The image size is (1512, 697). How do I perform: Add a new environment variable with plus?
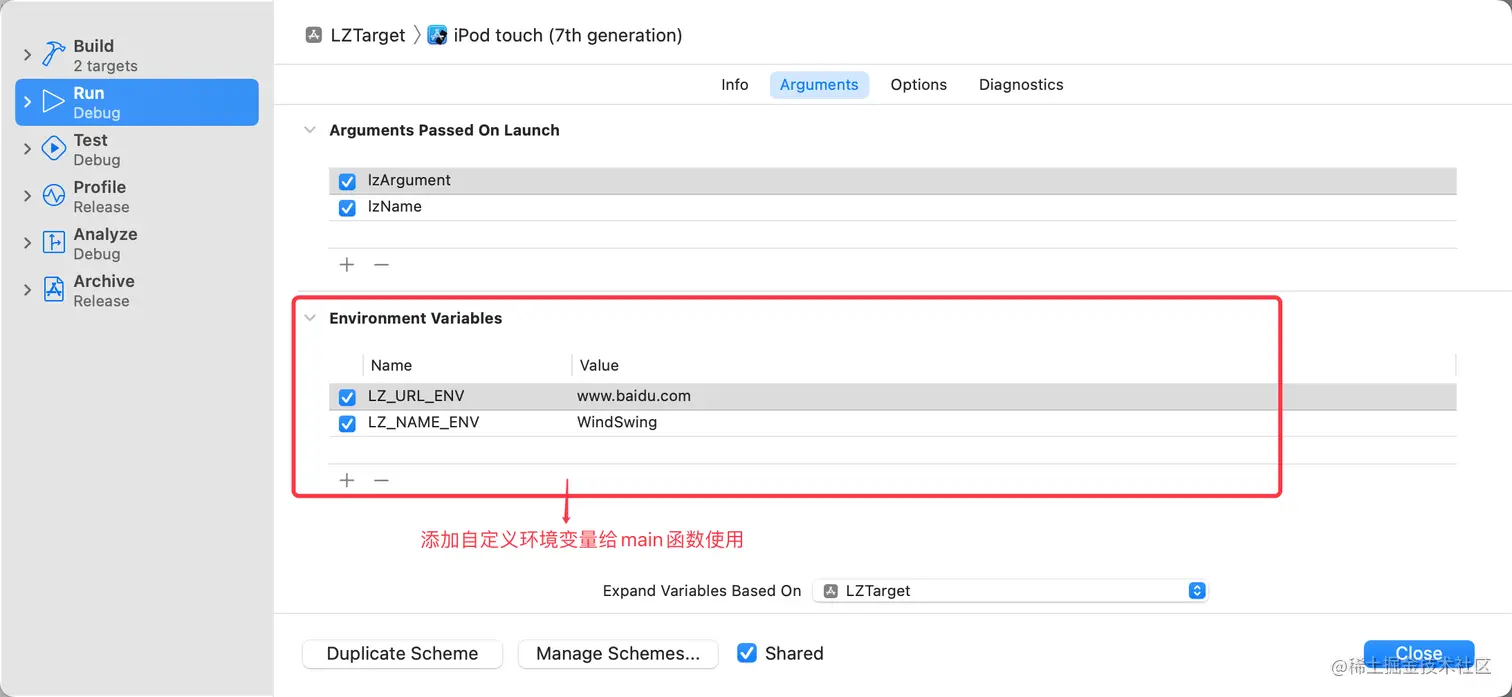347,480
